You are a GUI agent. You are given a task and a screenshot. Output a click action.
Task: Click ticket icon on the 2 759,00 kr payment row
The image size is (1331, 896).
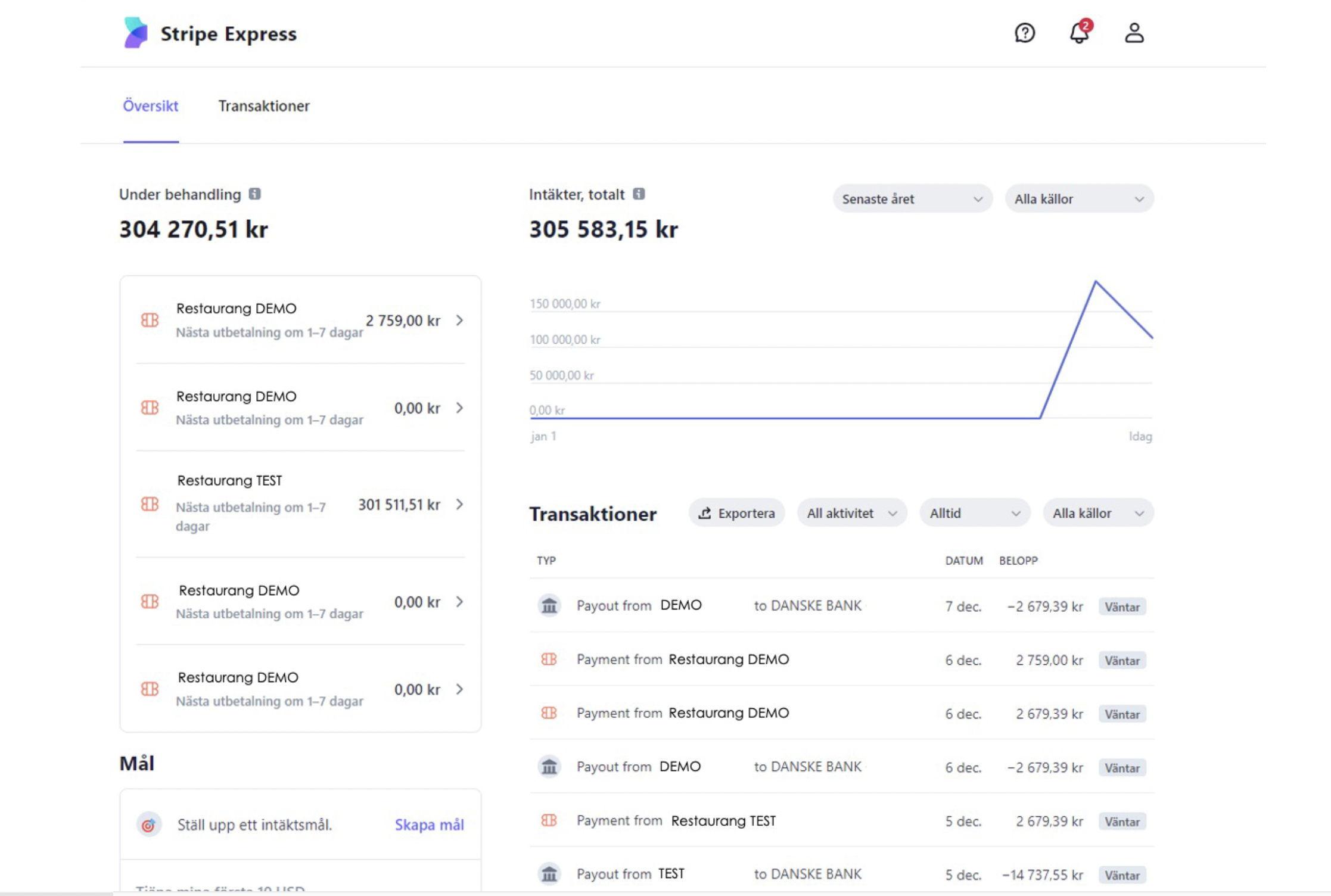(549, 659)
